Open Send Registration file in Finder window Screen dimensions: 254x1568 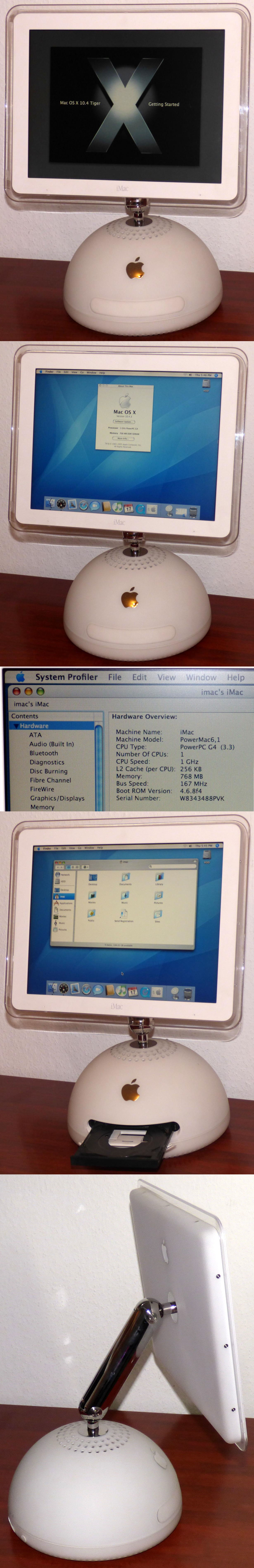pyautogui.click(x=124, y=916)
